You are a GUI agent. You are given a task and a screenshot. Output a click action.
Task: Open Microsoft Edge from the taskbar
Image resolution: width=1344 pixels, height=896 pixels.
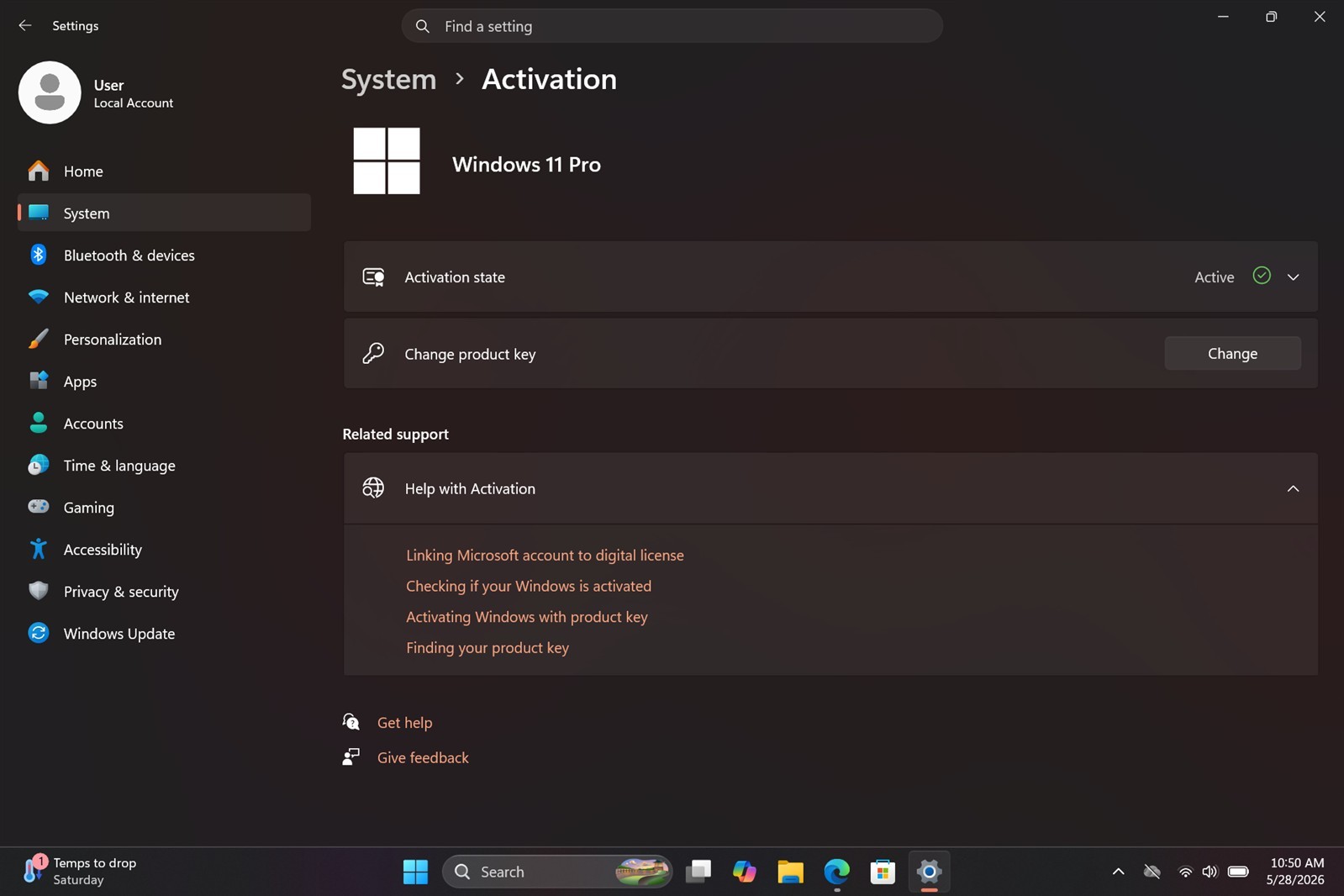click(x=836, y=872)
